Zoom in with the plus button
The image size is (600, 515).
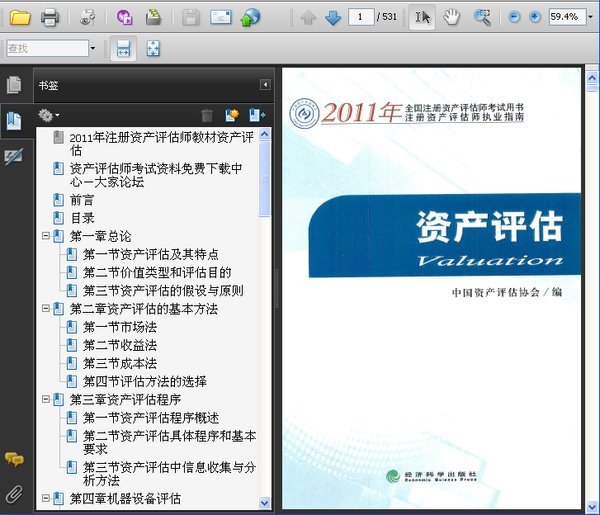coord(535,17)
